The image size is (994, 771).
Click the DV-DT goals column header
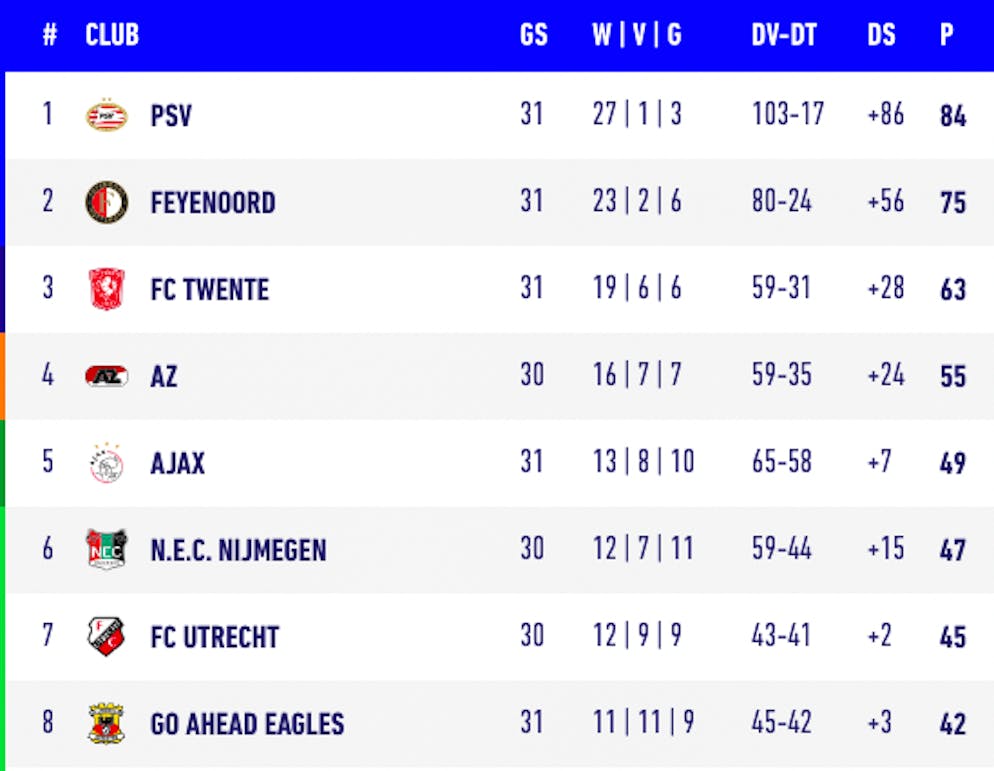784,35
